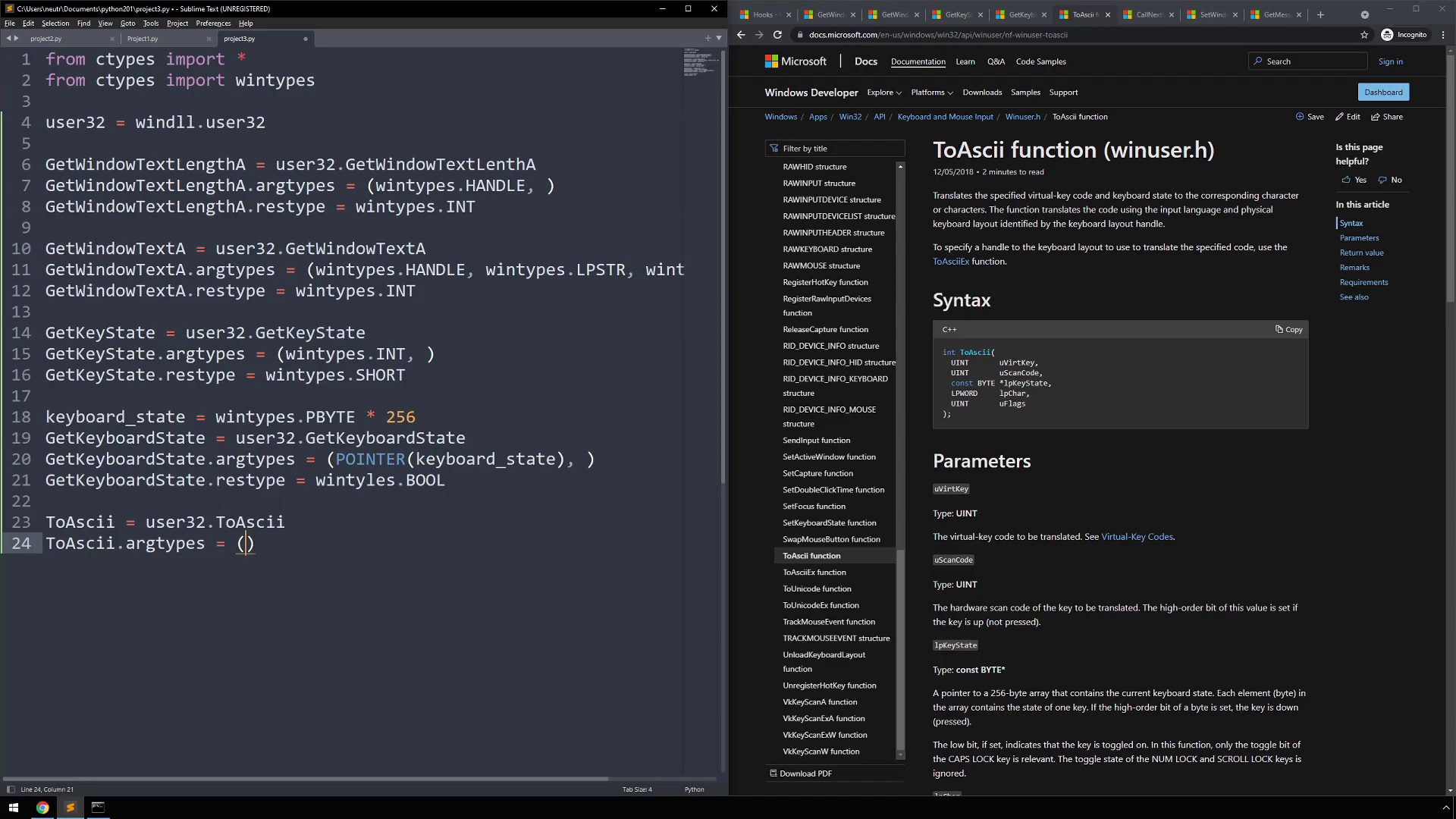The height and width of the screenshot is (819, 1456).
Task: Add new Sublime tab with plus
Action: pos(708,38)
